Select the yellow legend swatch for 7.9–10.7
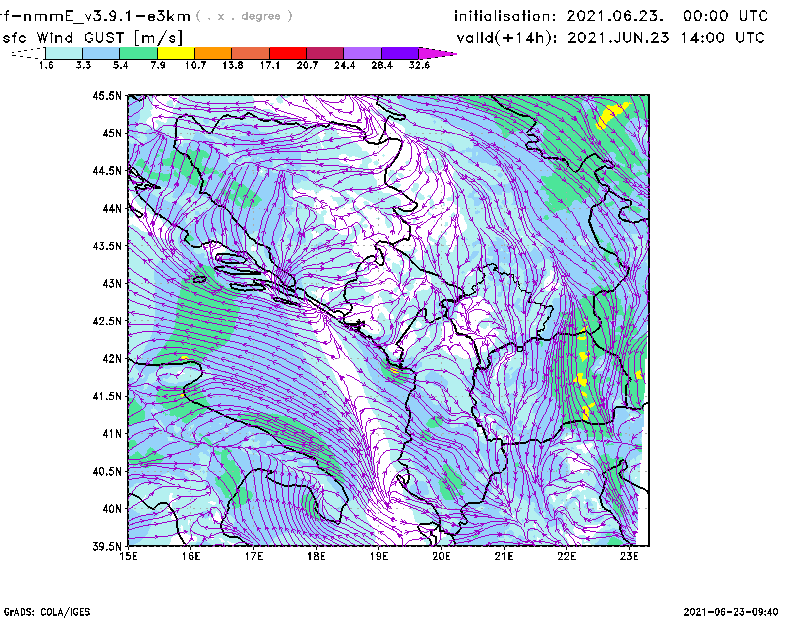 tap(176, 53)
